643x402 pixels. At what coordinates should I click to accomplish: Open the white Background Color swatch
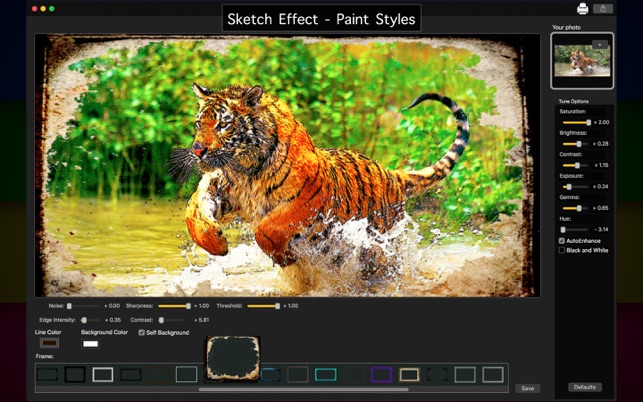coord(91,344)
